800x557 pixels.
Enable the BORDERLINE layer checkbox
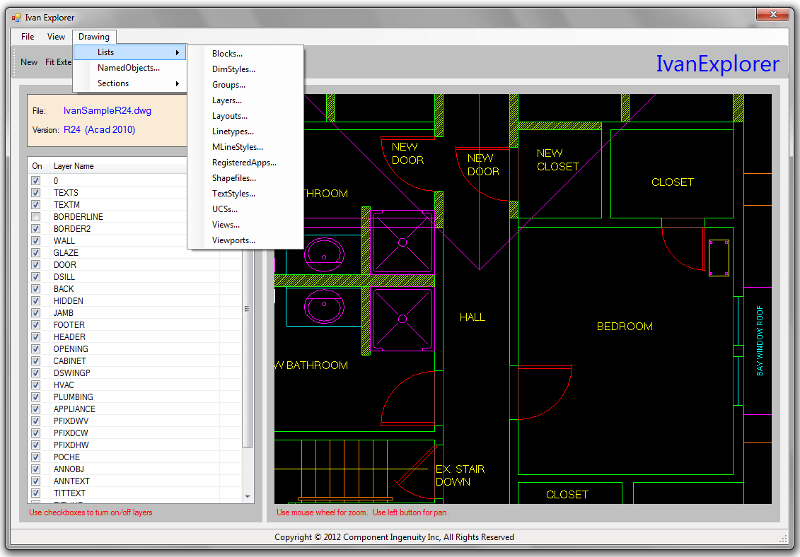36,217
